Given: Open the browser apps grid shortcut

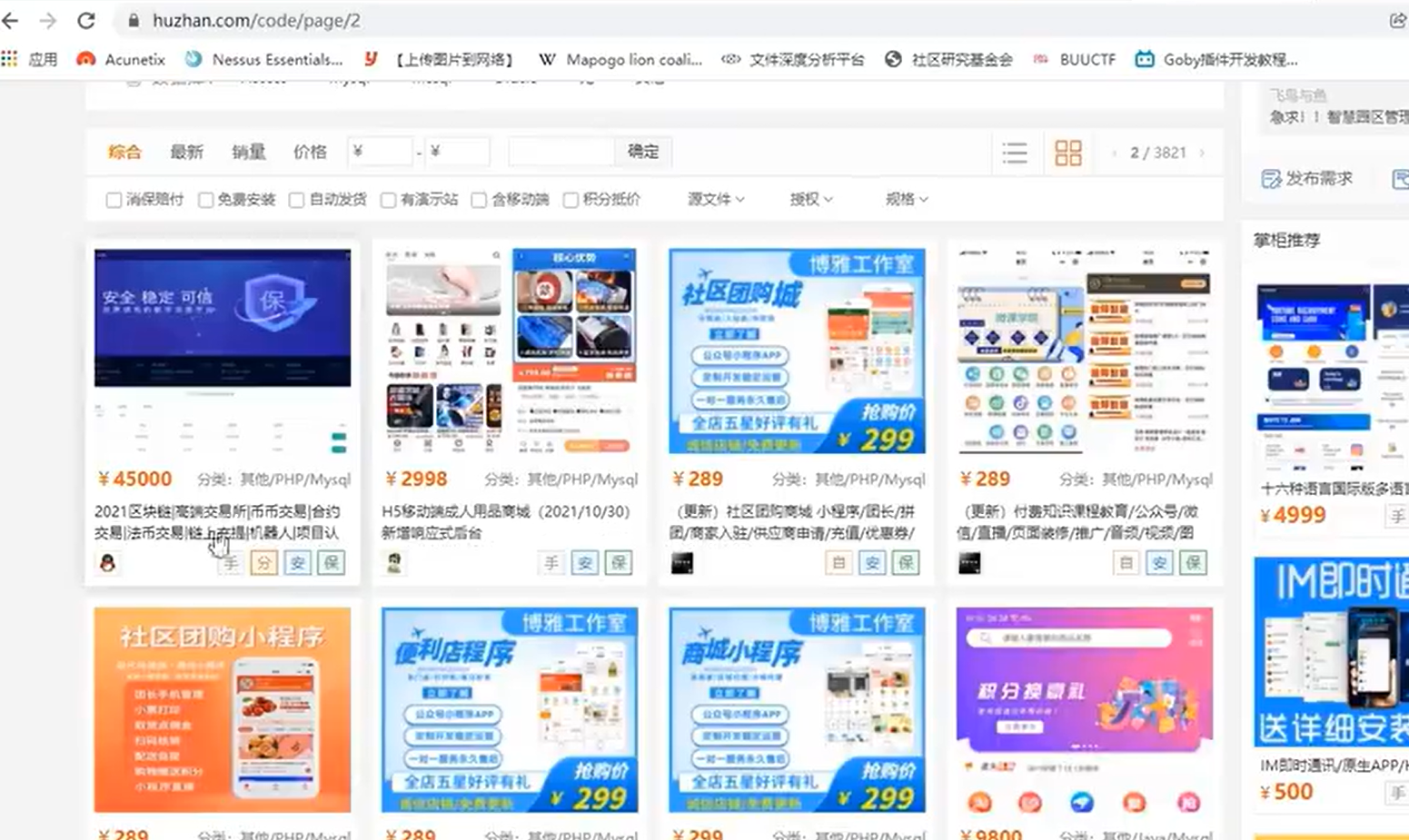Looking at the screenshot, I should (10, 59).
